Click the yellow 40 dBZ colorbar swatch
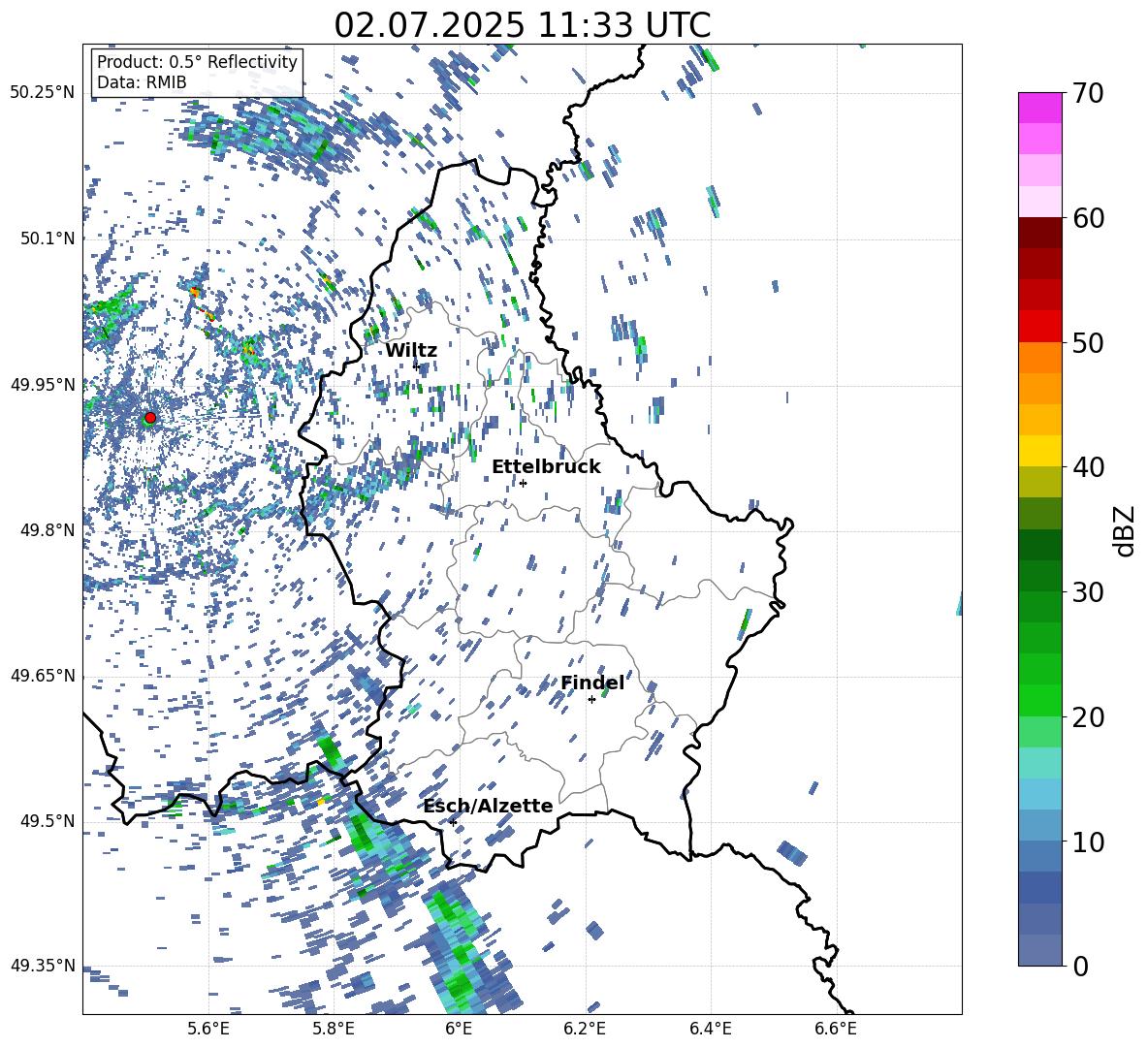This screenshot has width=1148, height=1048. pyautogui.click(x=1039, y=451)
